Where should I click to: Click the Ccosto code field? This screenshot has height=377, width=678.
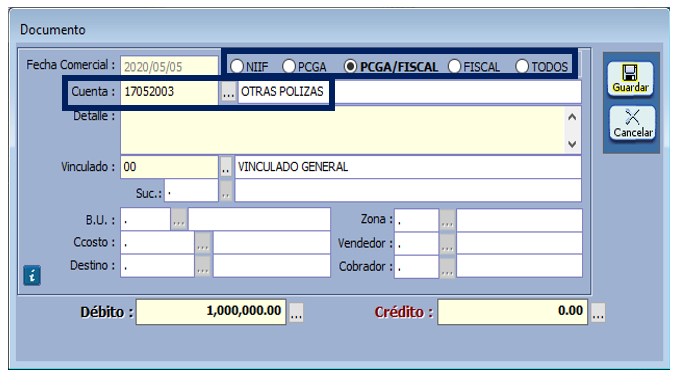pyautogui.click(x=157, y=243)
